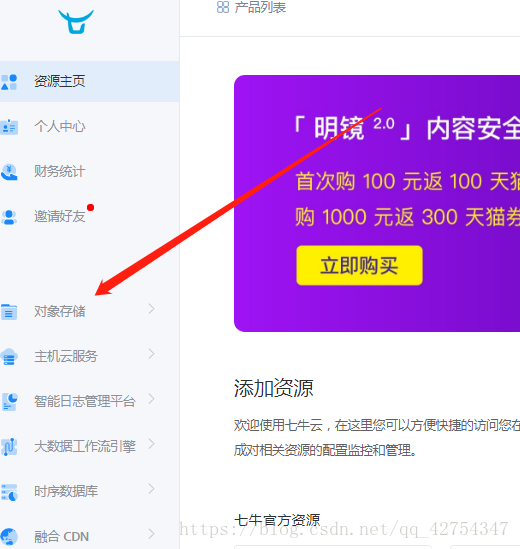Image resolution: width=520 pixels, height=549 pixels.
Task: Click the 财务统计 yen hand icon
Action: 9,172
